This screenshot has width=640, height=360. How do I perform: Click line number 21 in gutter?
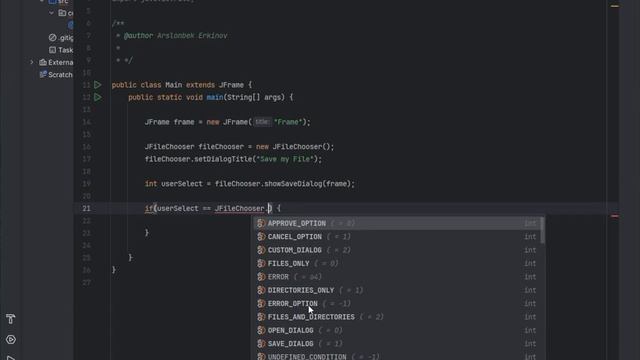87,208
